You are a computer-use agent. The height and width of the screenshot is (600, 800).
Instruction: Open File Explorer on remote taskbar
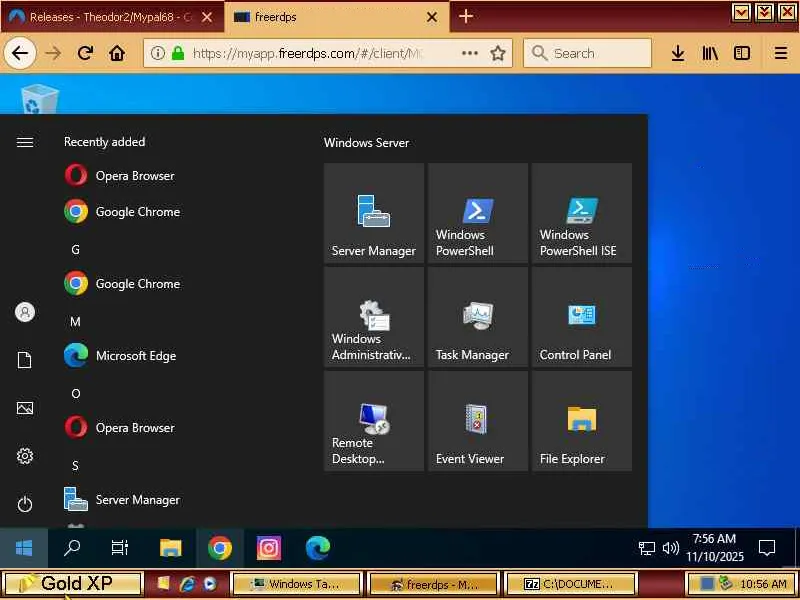tap(170, 548)
